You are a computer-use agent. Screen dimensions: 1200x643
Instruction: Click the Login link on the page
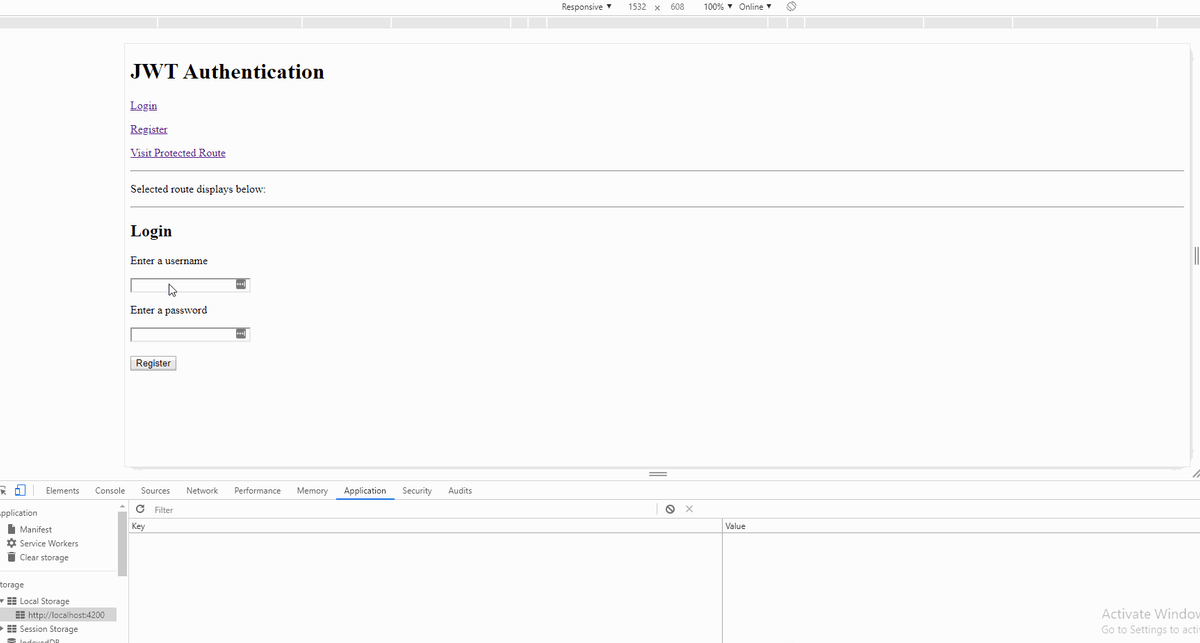[x=143, y=105]
